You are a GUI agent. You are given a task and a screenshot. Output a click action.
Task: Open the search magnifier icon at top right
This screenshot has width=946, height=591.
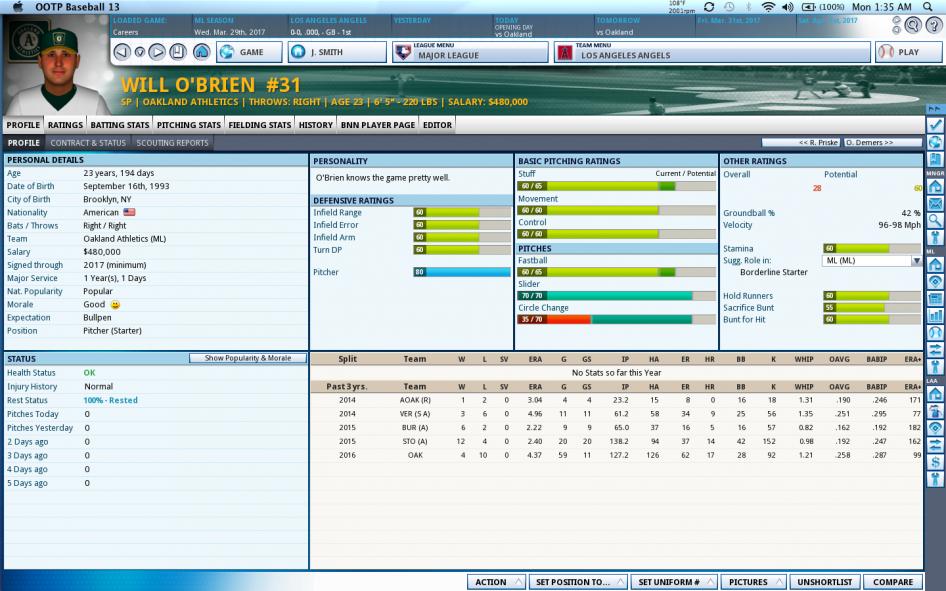pyautogui.click(x=913, y=25)
